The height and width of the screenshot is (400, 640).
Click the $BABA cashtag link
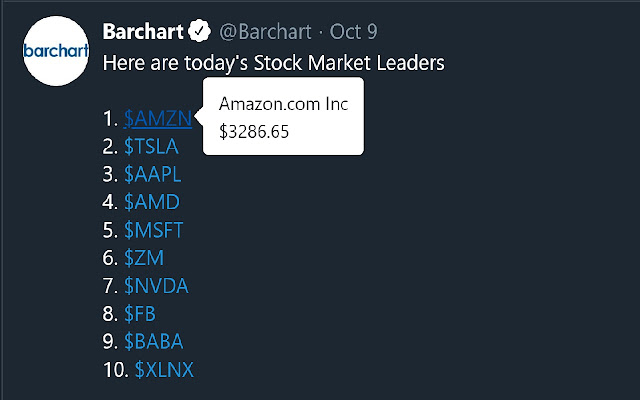[154, 342]
